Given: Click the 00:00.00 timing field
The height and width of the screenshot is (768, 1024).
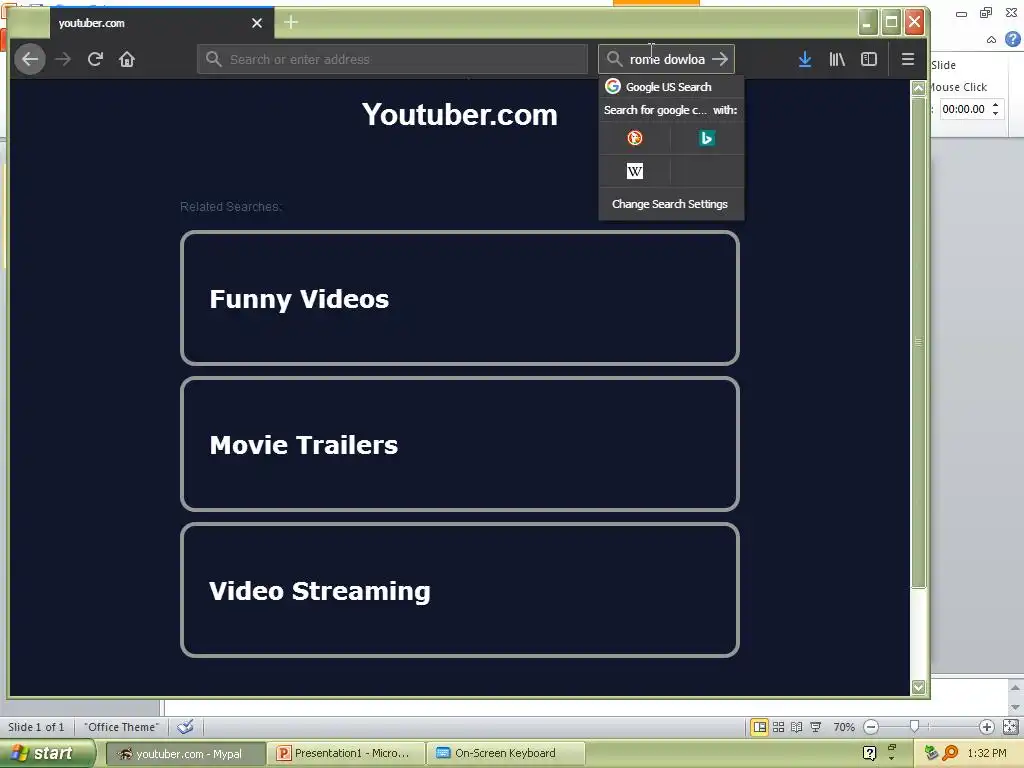Looking at the screenshot, I should (x=964, y=109).
